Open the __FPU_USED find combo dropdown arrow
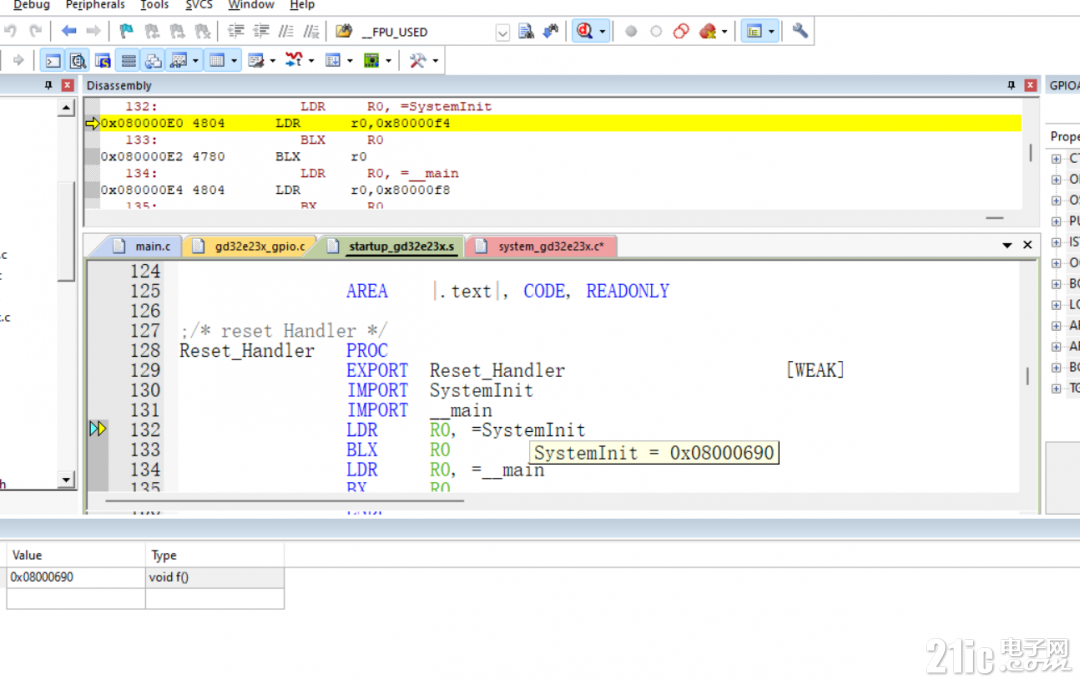1080x681 pixels. (x=503, y=32)
